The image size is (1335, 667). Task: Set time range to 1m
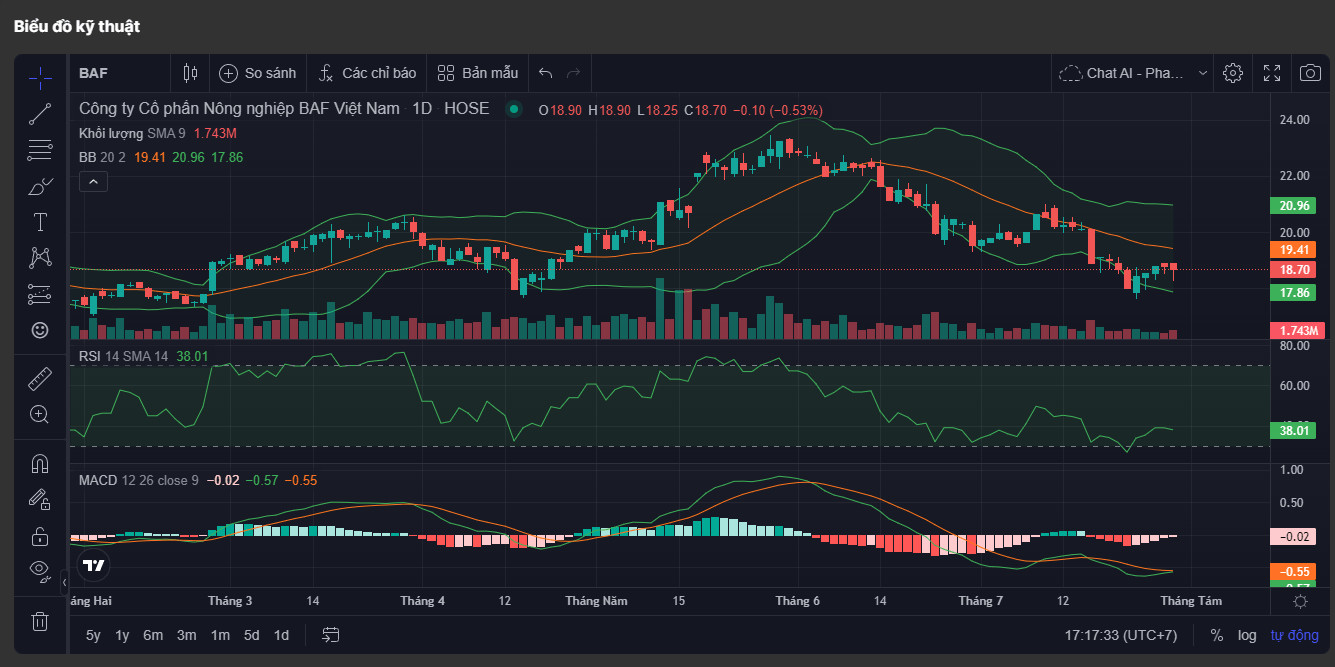tap(220, 635)
